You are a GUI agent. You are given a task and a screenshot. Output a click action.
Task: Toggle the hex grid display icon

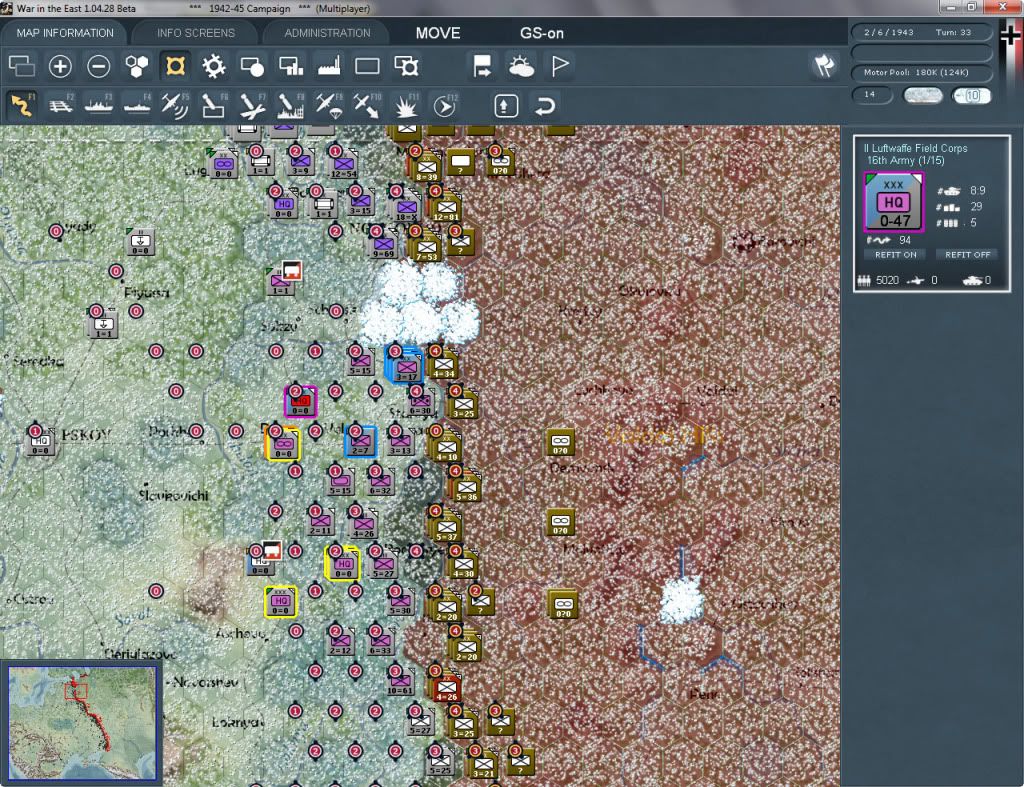(136, 66)
